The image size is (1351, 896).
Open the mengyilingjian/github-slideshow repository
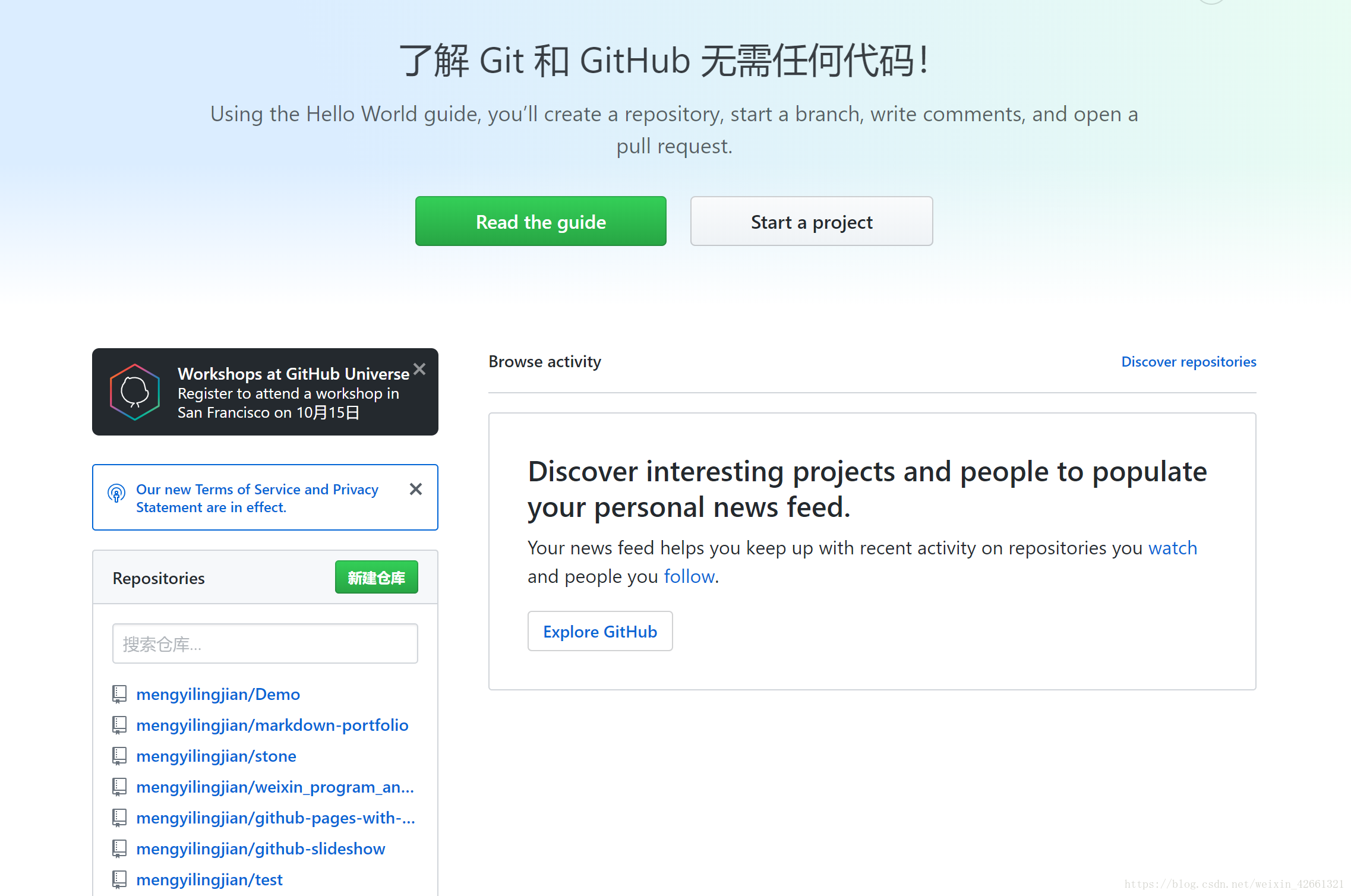261,848
